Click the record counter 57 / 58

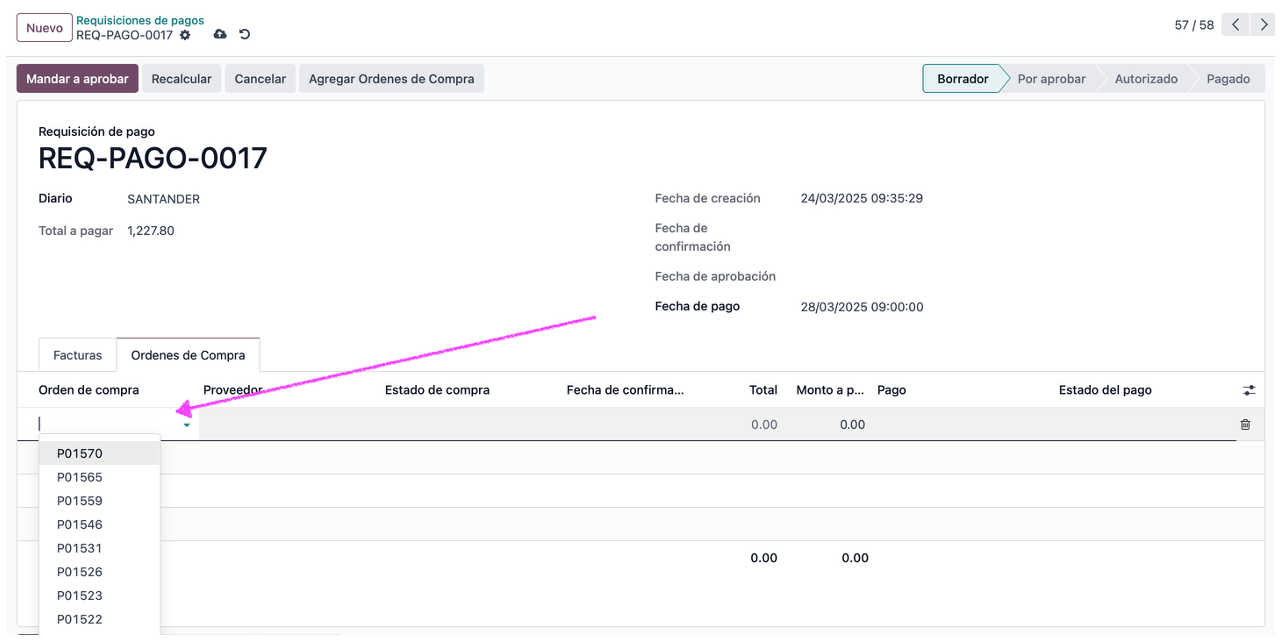1194,25
